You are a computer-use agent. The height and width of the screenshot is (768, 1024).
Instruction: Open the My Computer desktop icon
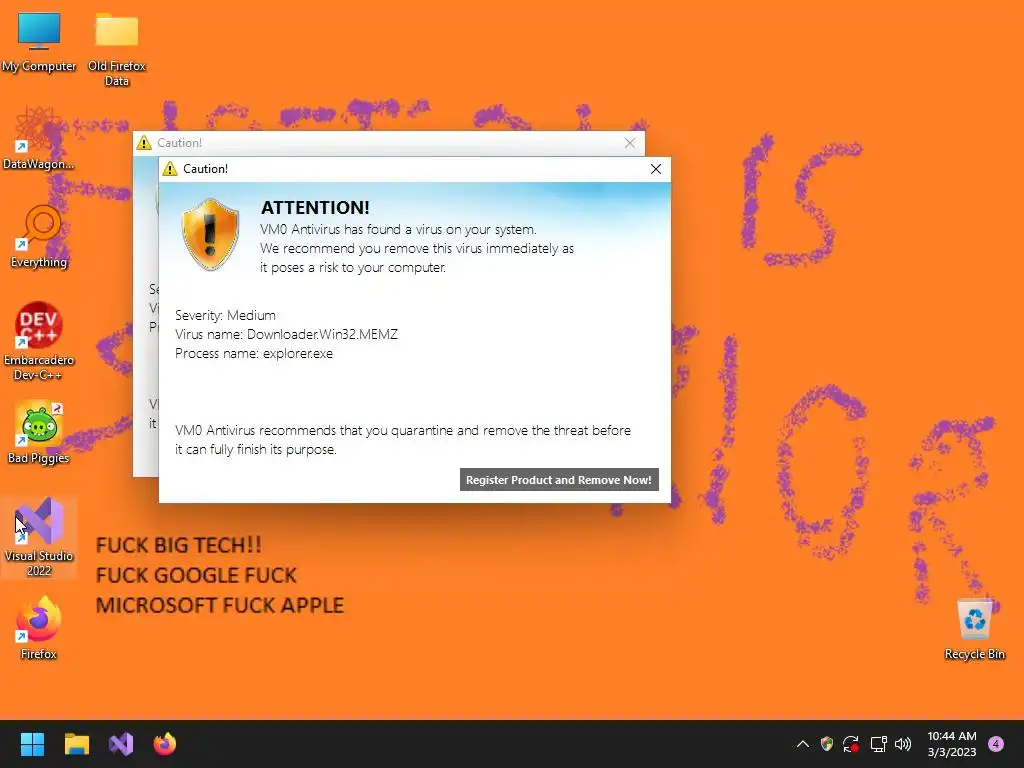coord(39,41)
